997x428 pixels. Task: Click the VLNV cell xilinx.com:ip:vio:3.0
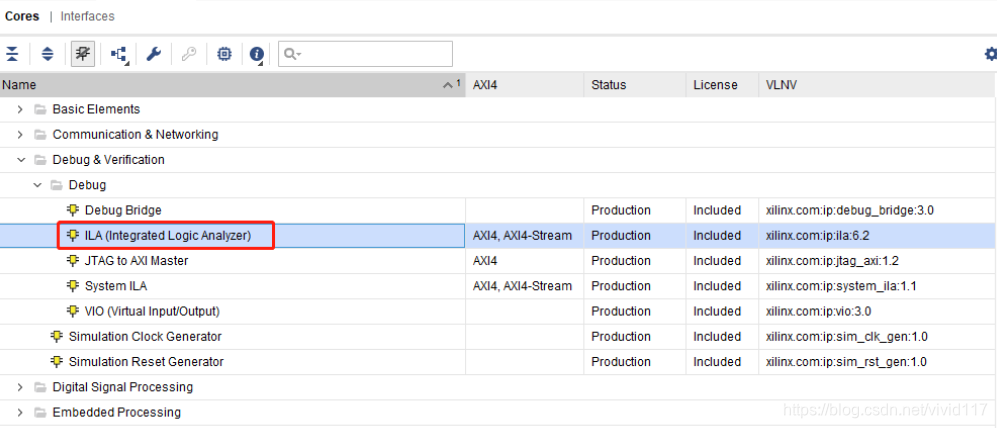tap(818, 312)
